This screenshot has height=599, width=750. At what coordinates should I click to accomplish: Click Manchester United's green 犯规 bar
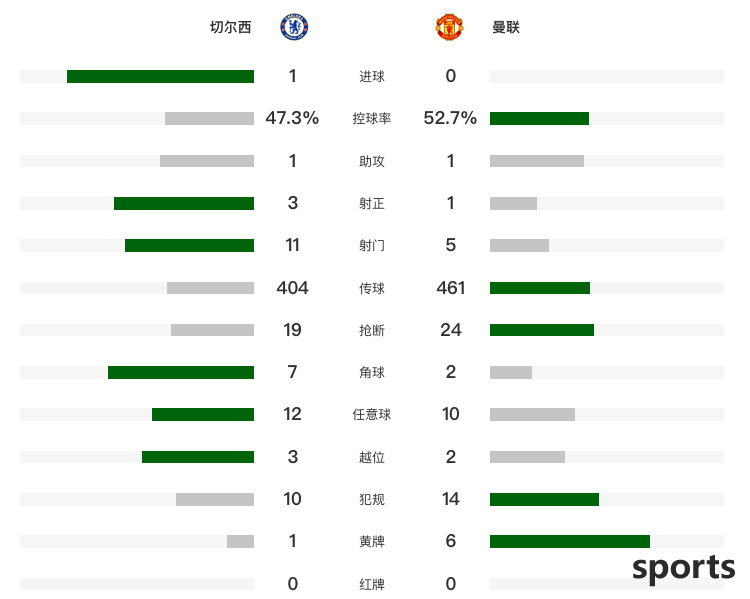[544, 499]
